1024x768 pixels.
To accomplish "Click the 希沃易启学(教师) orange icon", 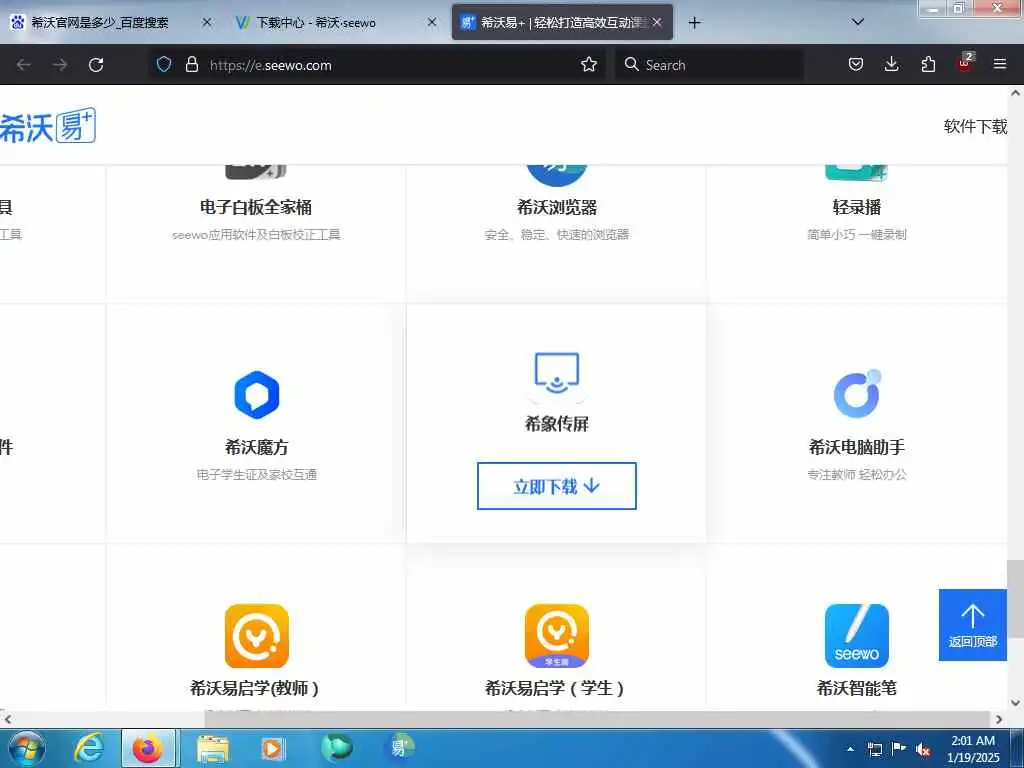I will click(x=257, y=635).
